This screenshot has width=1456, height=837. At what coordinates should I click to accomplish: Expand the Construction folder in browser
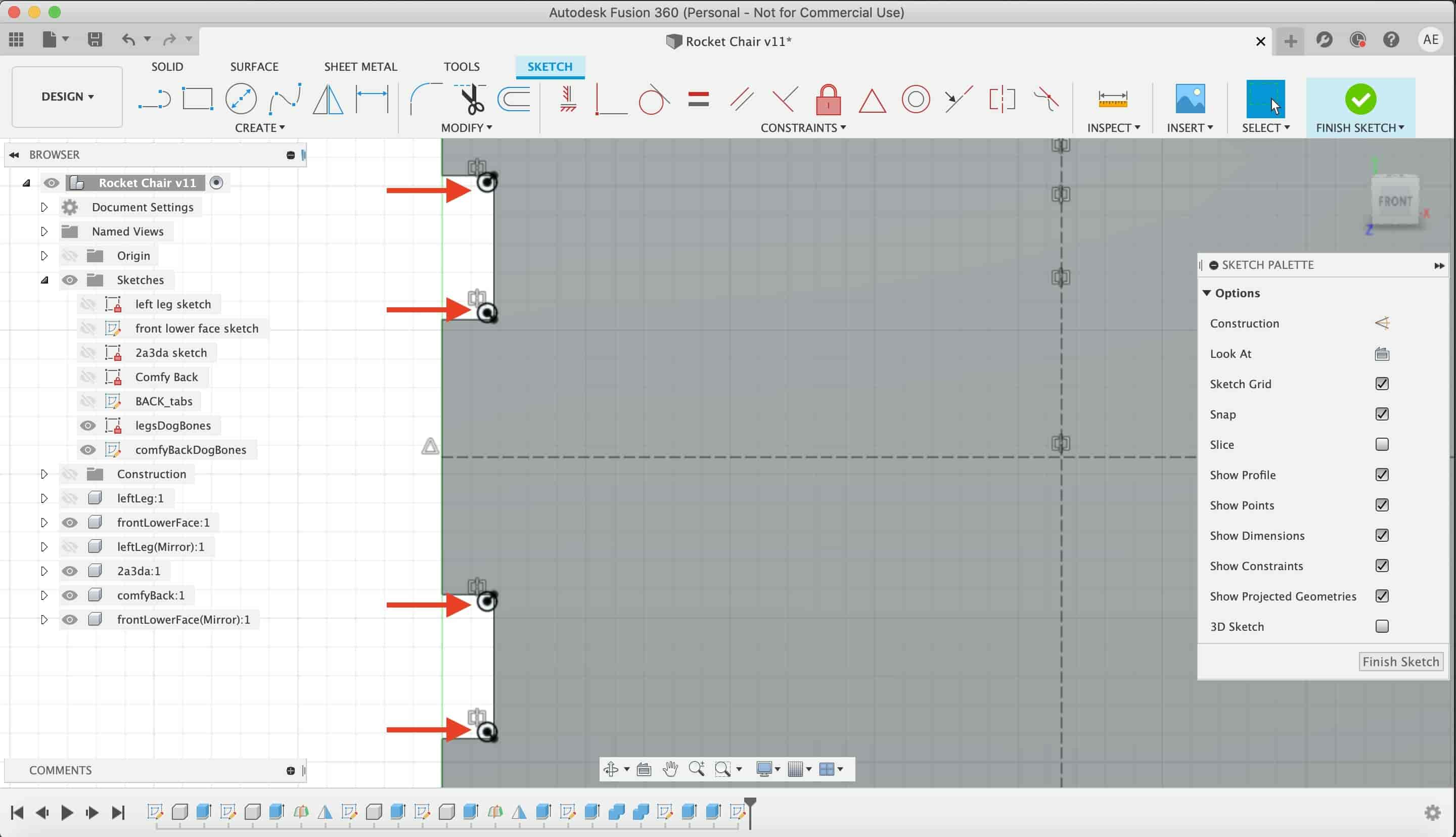click(44, 473)
